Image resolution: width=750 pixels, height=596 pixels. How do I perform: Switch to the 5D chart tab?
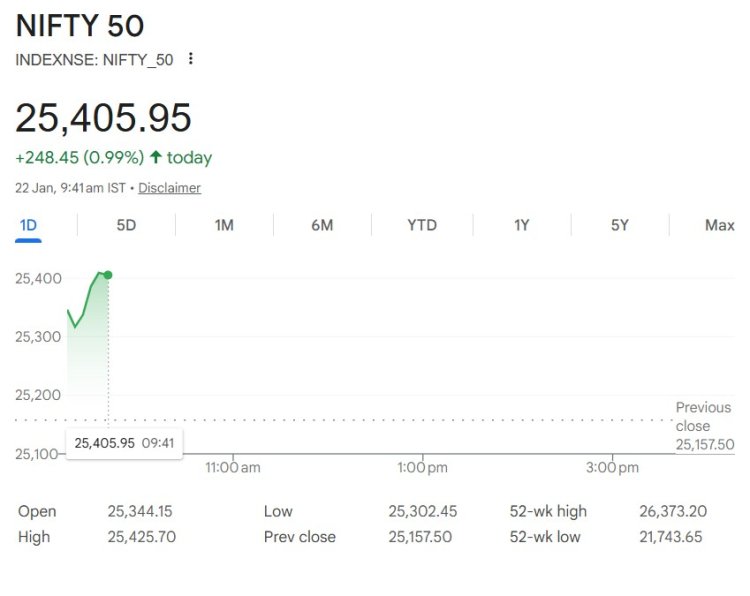[126, 225]
